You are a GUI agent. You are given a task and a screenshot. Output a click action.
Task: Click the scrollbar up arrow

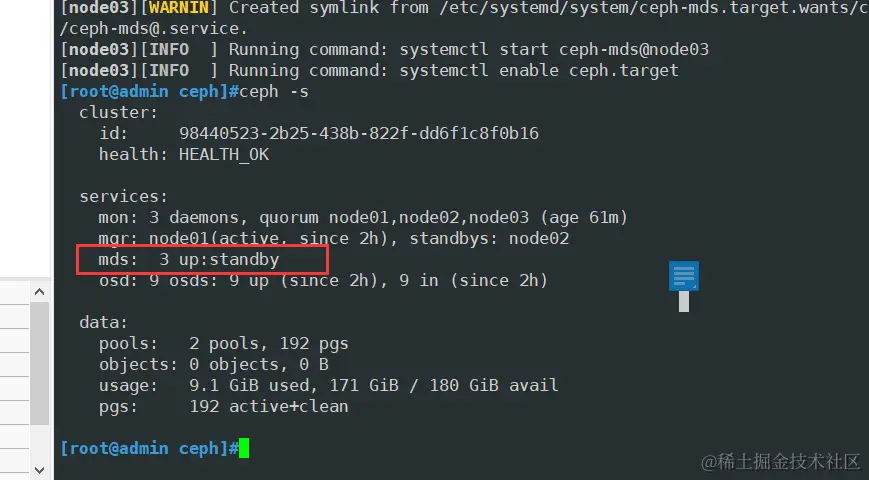tap(39, 291)
